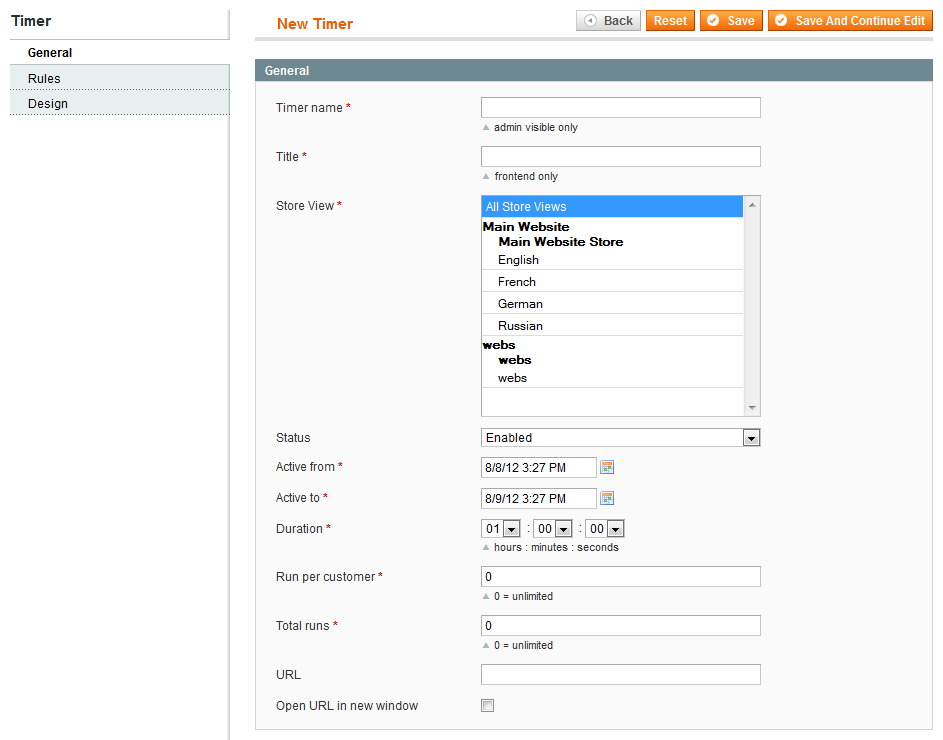This screenshot has height=740, width=943.
Task: Open calendar picker for Active from
Action: point(607,467)
